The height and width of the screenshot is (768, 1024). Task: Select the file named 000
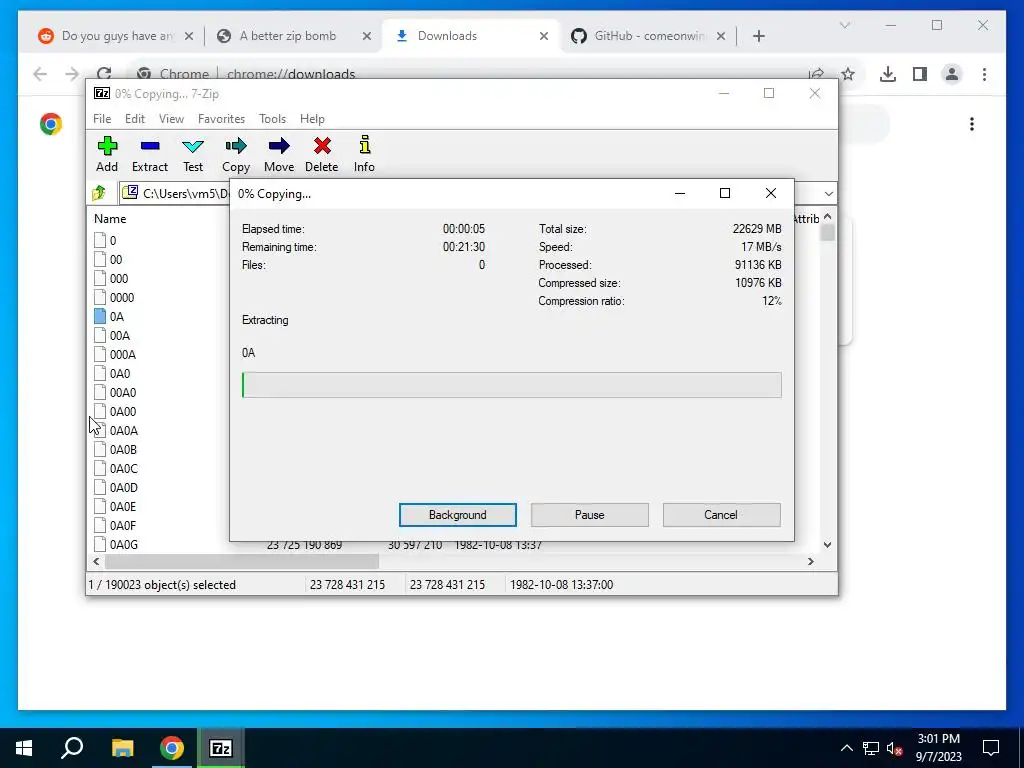click(111, 278)
